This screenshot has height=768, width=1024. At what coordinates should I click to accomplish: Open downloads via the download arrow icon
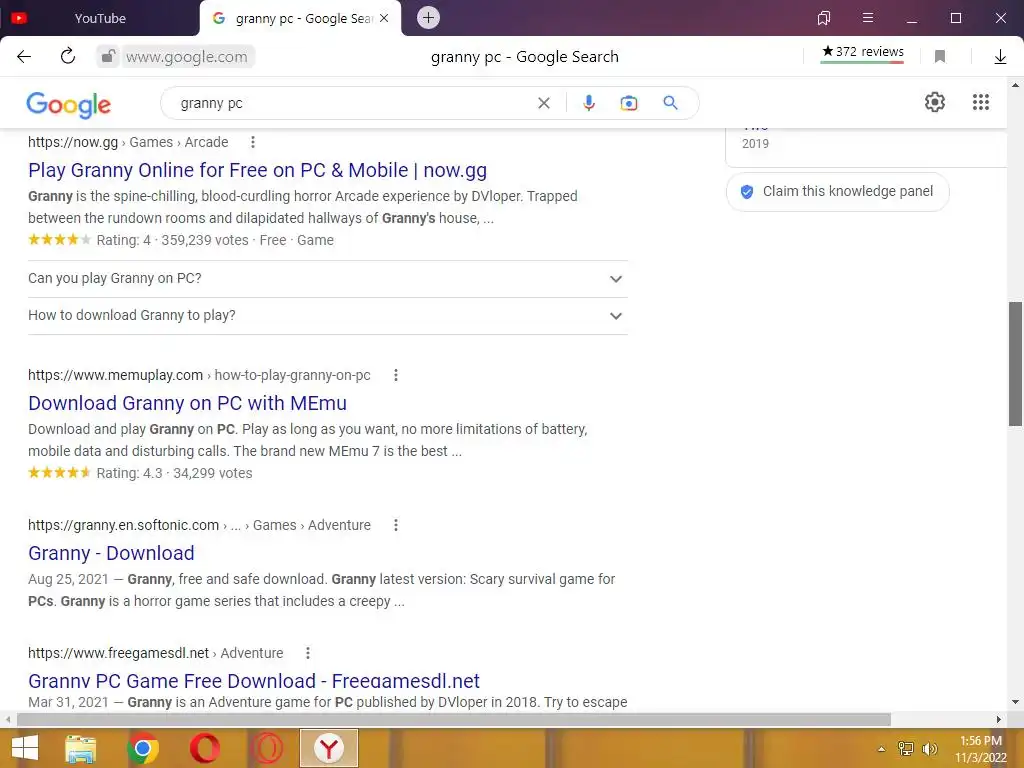[x=1000, y=57]
